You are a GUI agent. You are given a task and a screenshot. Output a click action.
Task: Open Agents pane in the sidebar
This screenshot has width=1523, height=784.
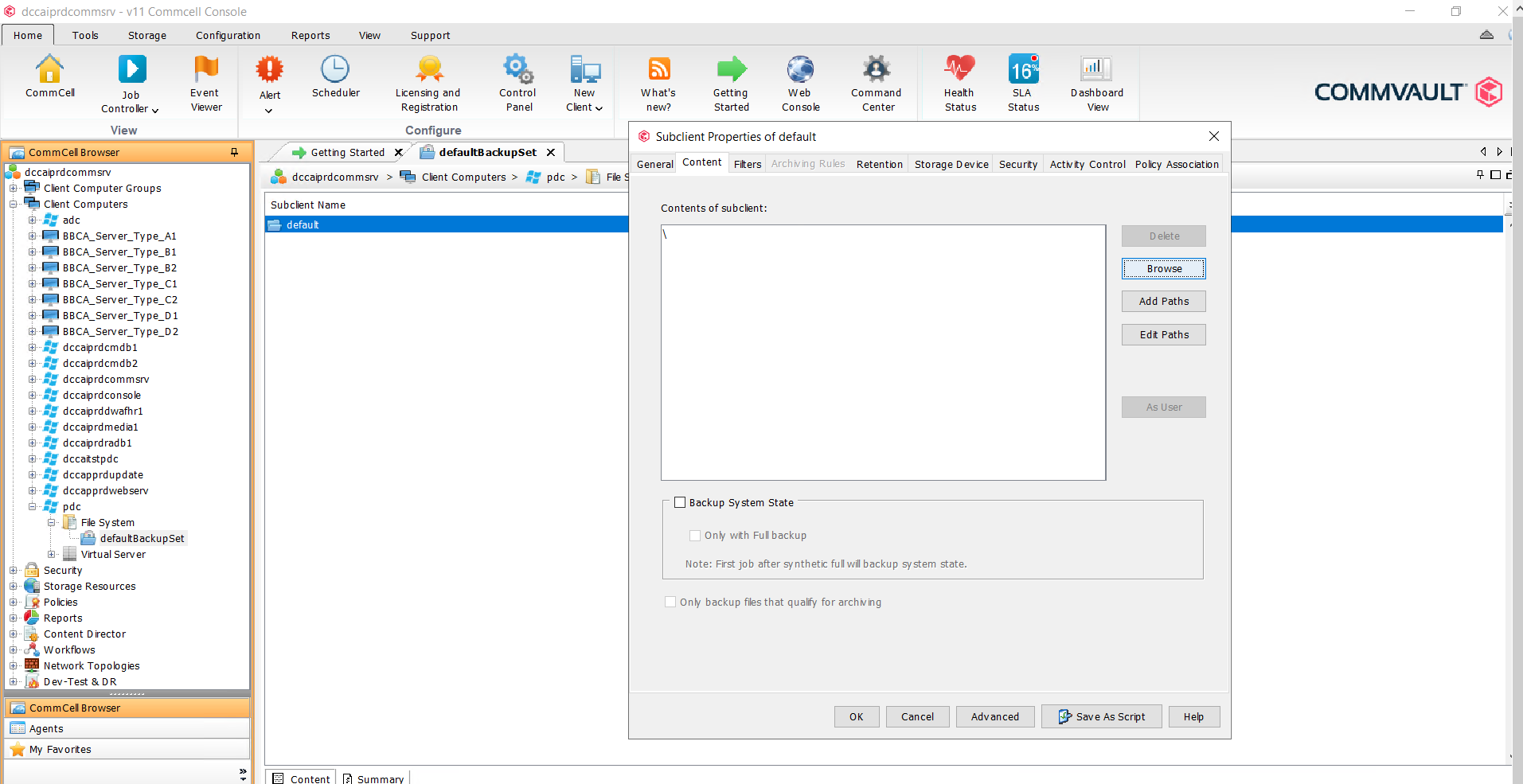tap(127, 728)
